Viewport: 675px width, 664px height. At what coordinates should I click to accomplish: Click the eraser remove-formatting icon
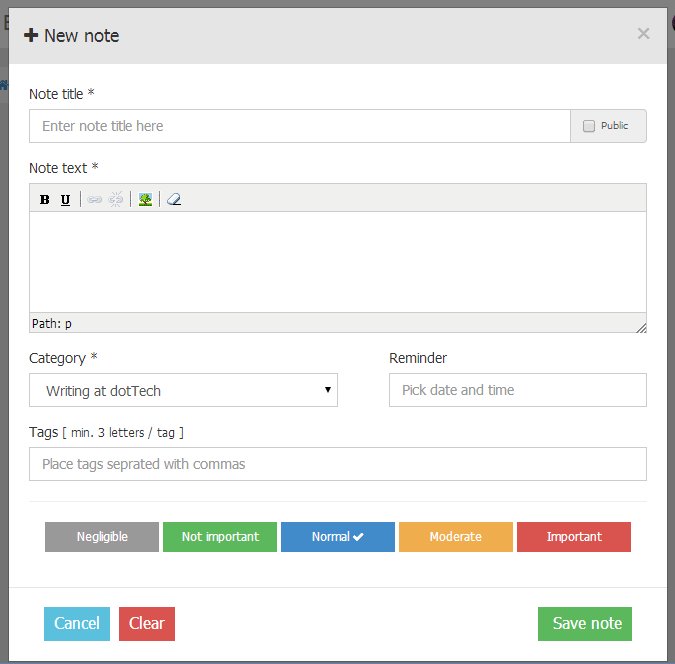click(174, 199)
